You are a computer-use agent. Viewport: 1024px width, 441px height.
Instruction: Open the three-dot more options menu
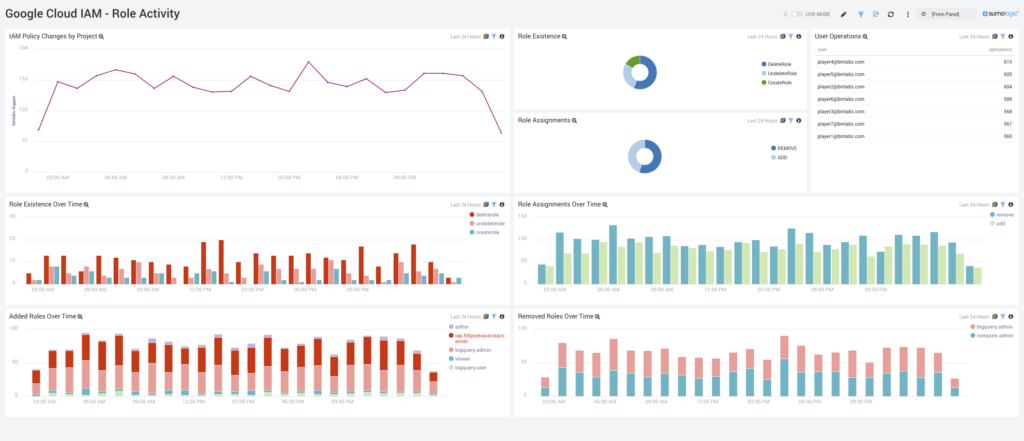tap(908, 14)
